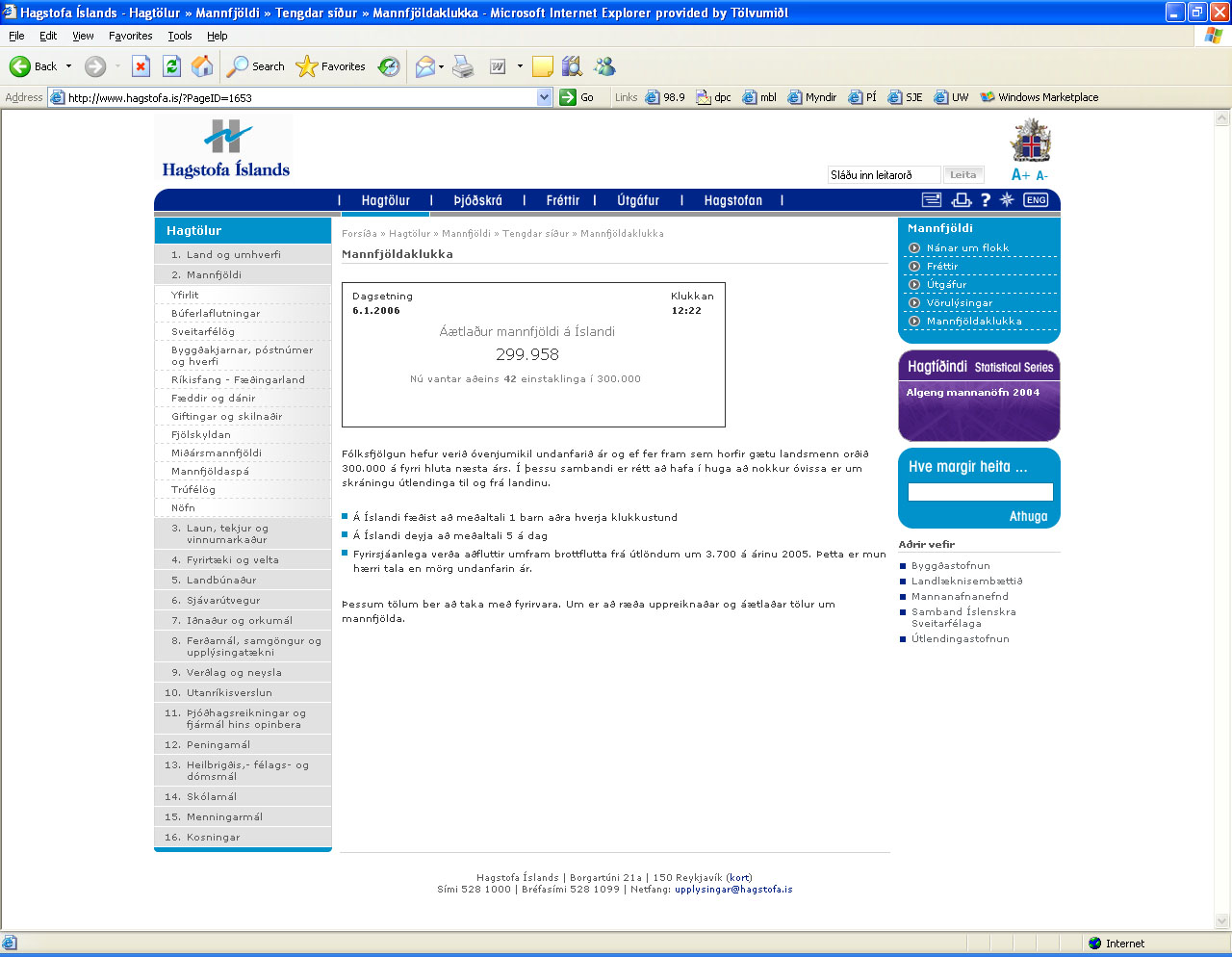Screen dimensions: 1232x957
Task: Go to the browser Home page icon
Action: 202,66
